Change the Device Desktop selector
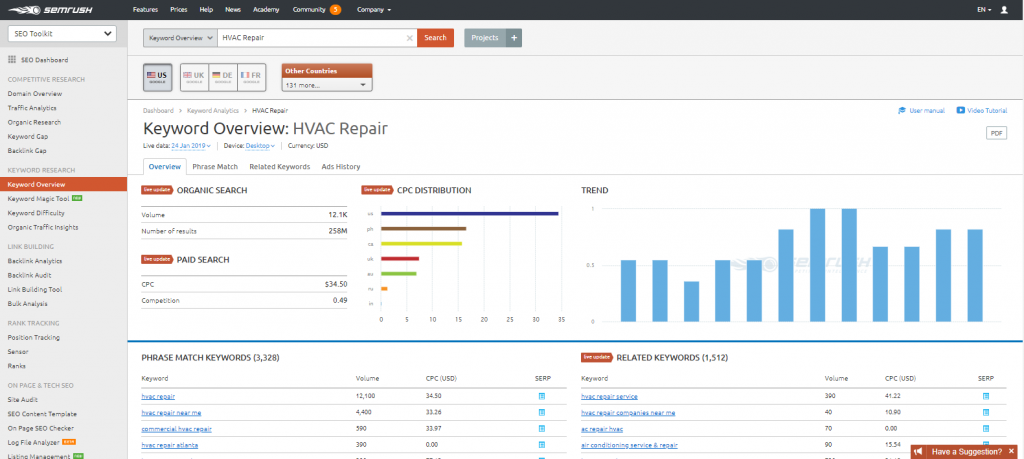This screenshot has width=1024, height=459. [261, 146]
